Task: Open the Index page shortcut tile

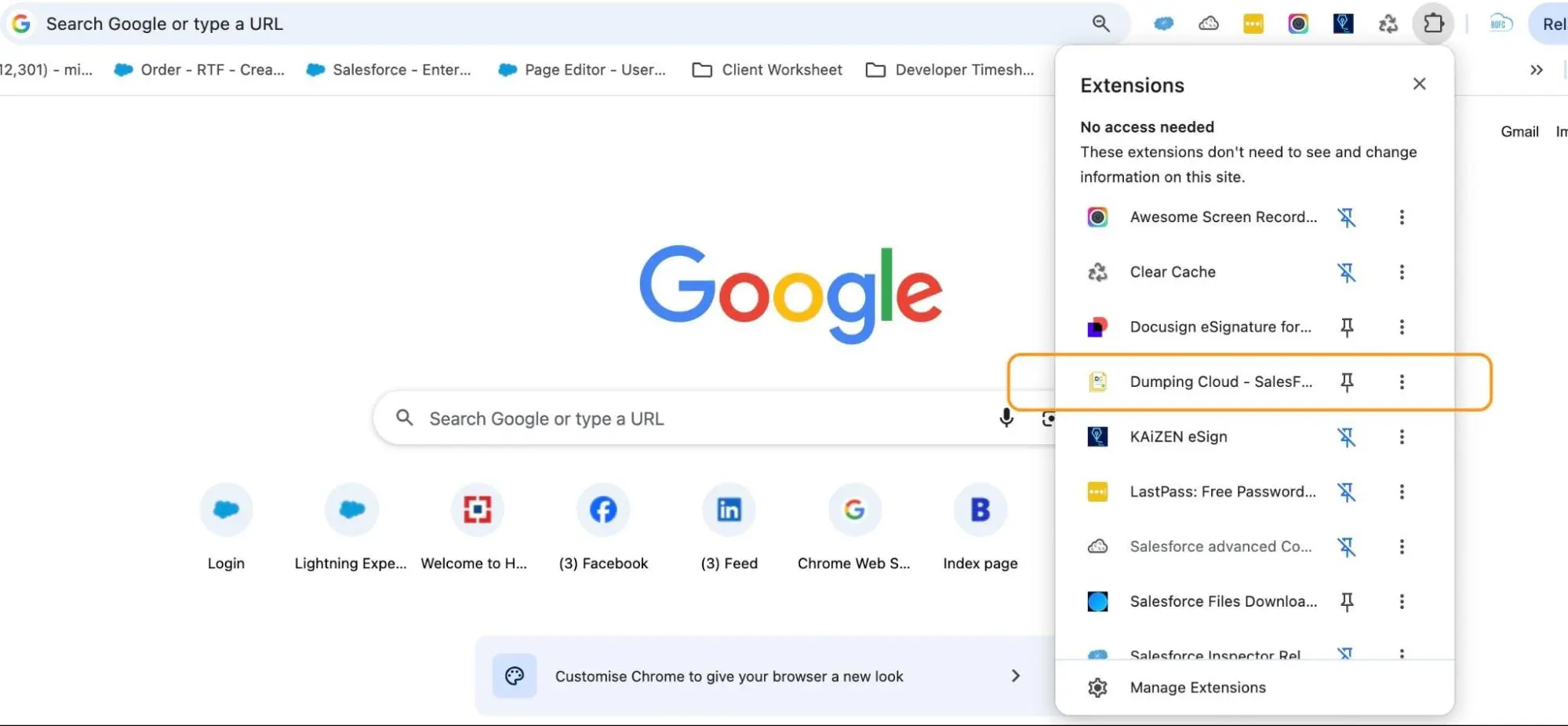Action: point(980,527)
